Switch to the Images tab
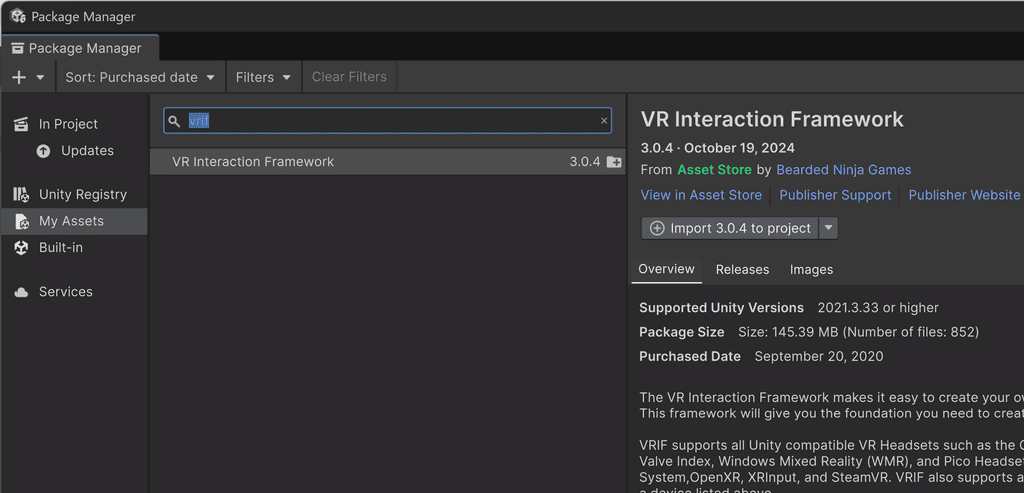 click(812, 270)
